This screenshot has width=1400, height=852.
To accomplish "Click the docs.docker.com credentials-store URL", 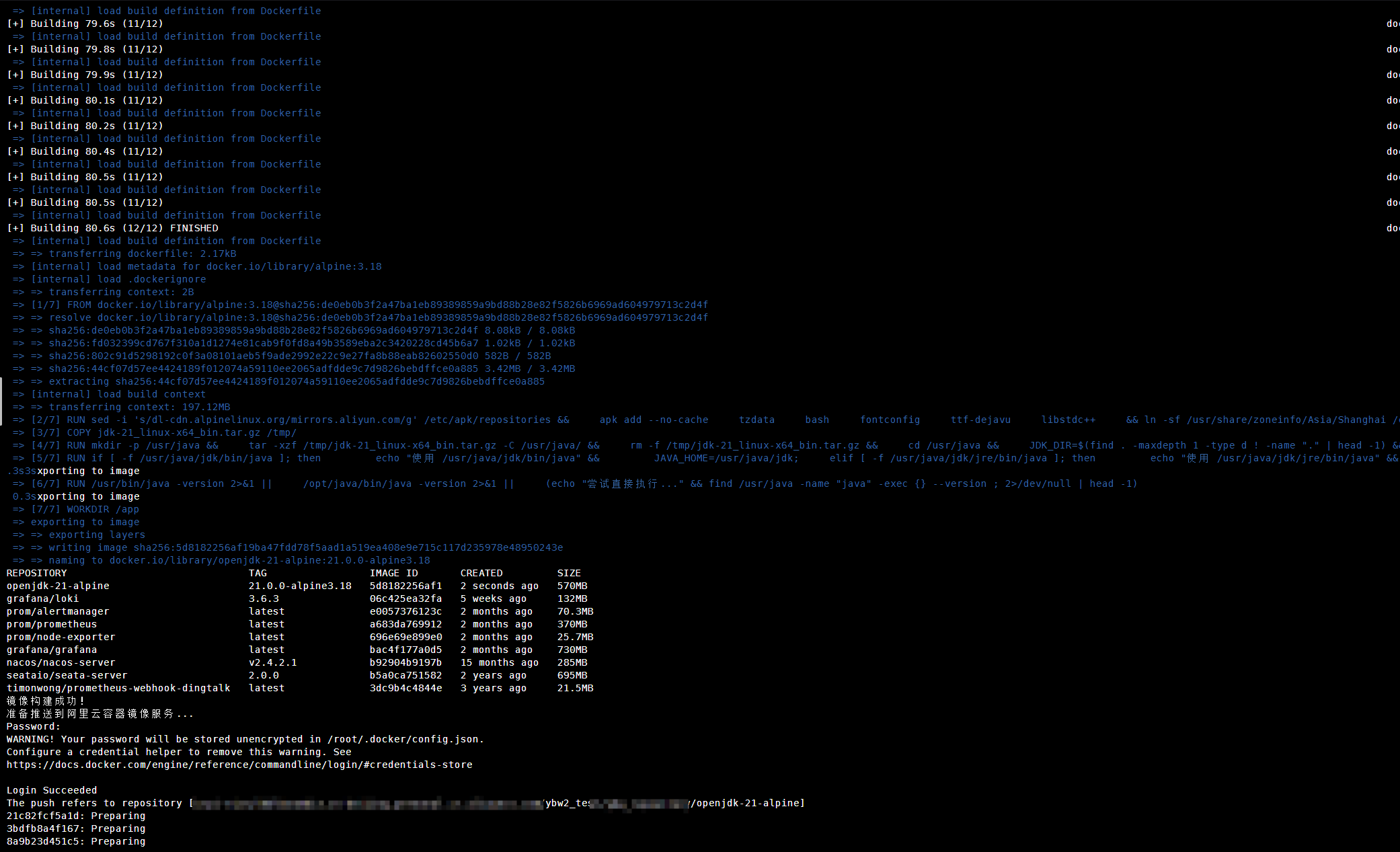I will pyautogui.click(x=239, y=765).
